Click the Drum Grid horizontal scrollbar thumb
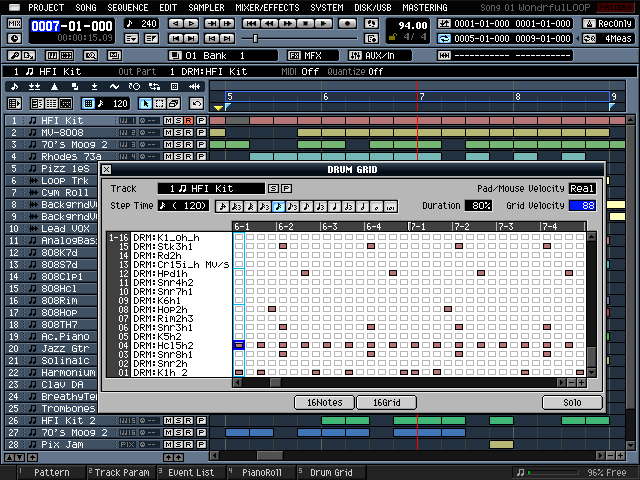 276,382
